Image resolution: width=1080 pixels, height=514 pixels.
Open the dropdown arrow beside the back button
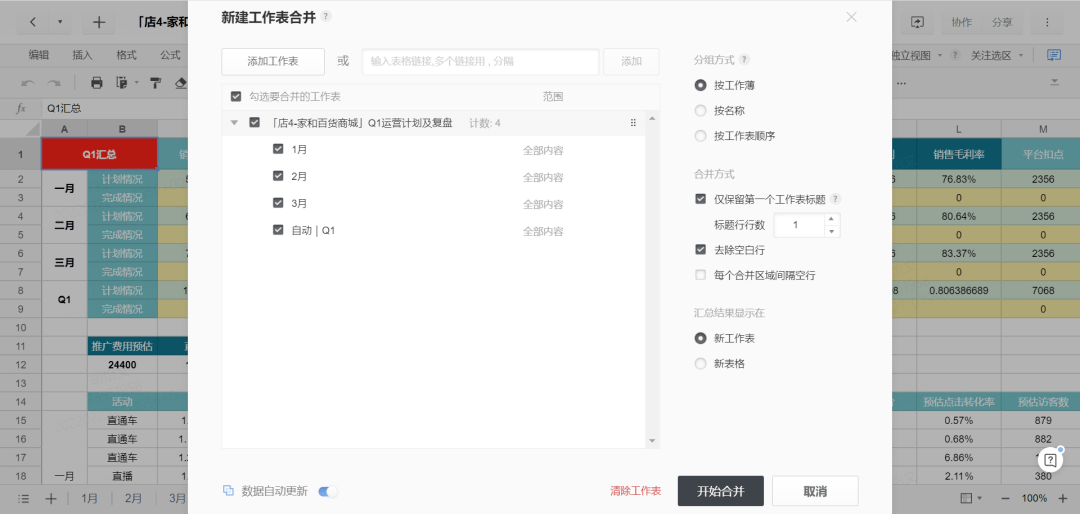[60, 22]
